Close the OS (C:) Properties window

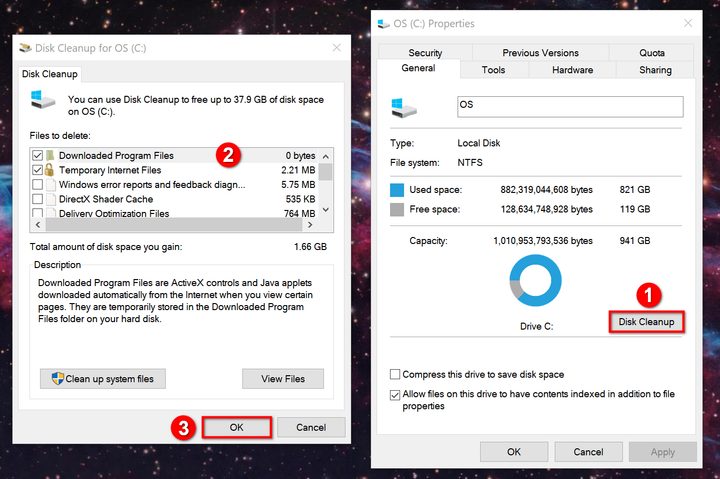[688, 23]
